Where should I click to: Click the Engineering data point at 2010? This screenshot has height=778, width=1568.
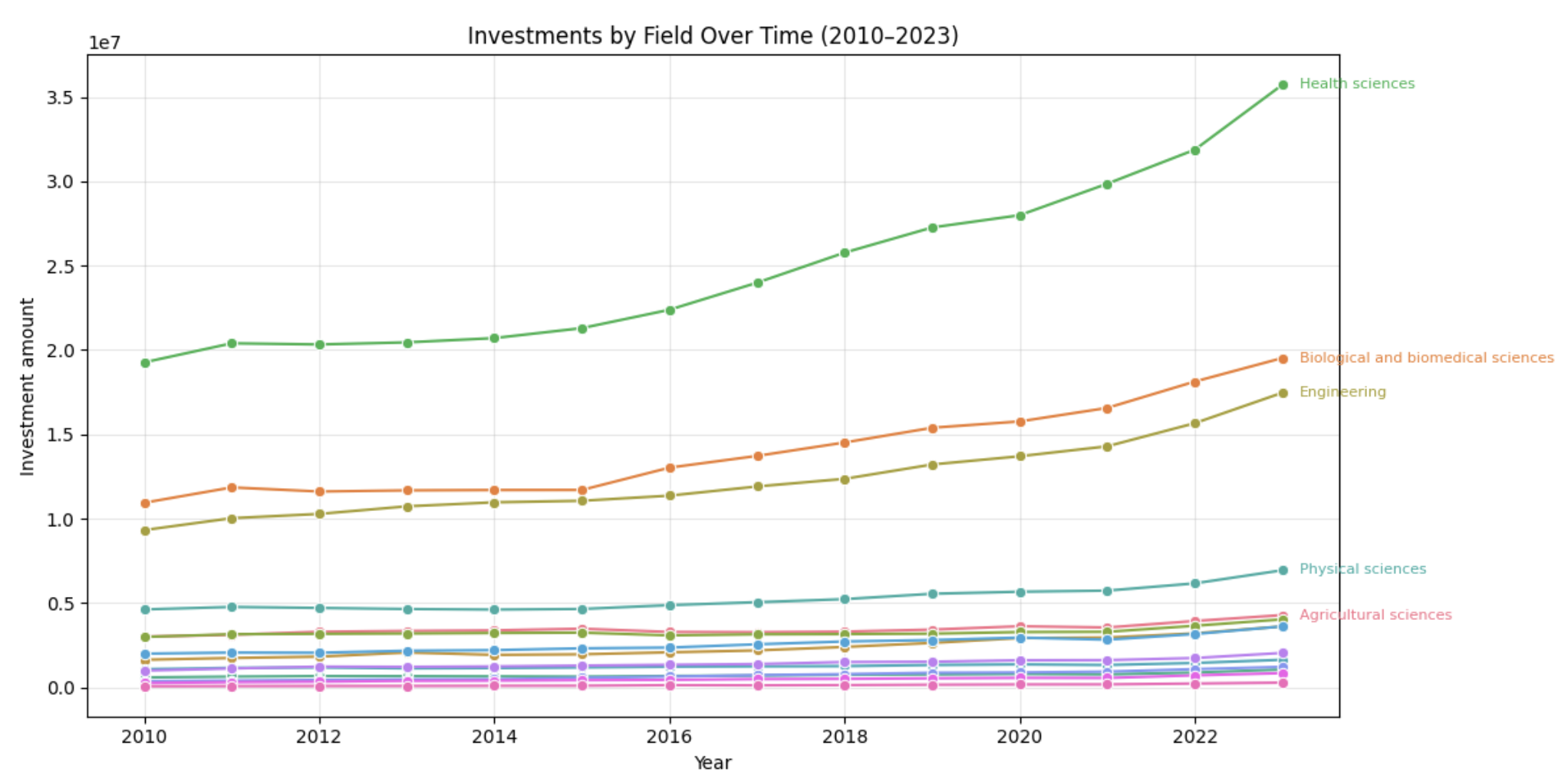(x=145, y=531)
